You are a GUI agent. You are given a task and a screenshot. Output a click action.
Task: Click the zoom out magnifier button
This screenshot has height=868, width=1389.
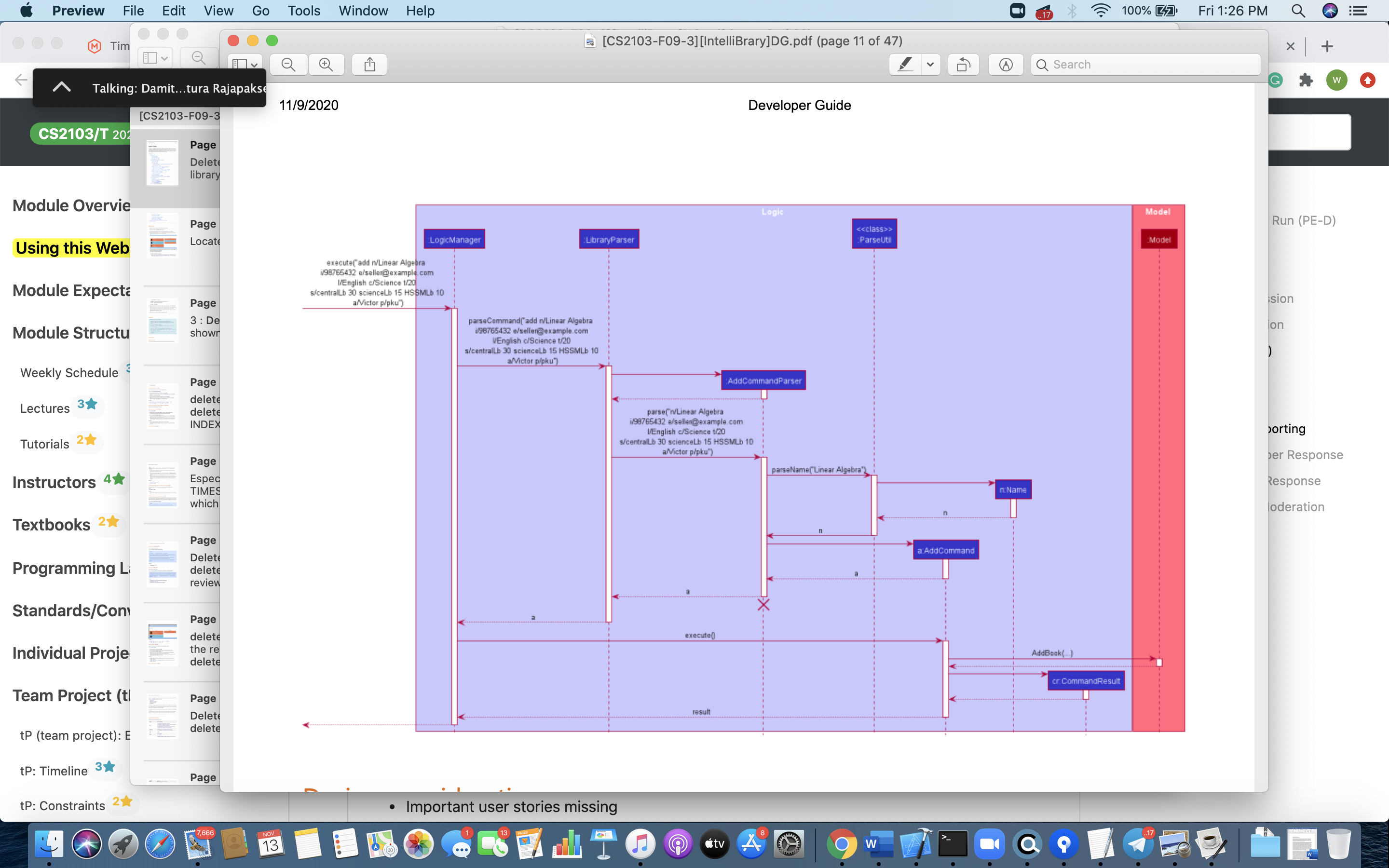coord(288,64)
